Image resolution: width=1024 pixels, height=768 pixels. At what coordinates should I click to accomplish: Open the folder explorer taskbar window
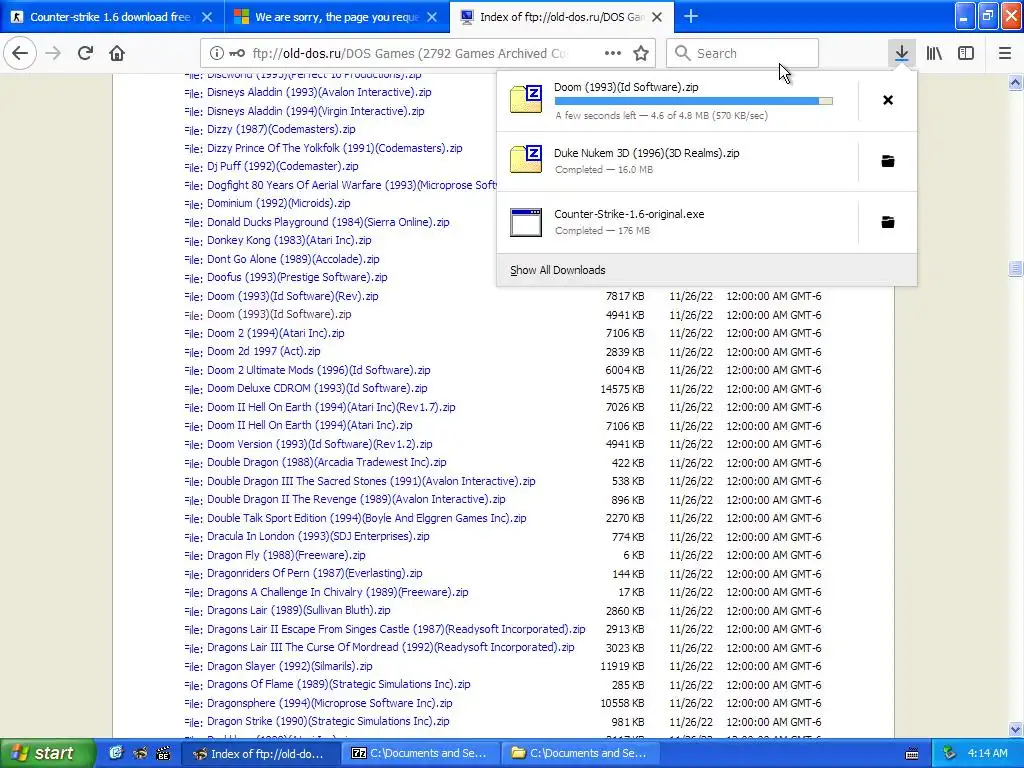coord(581,754)
